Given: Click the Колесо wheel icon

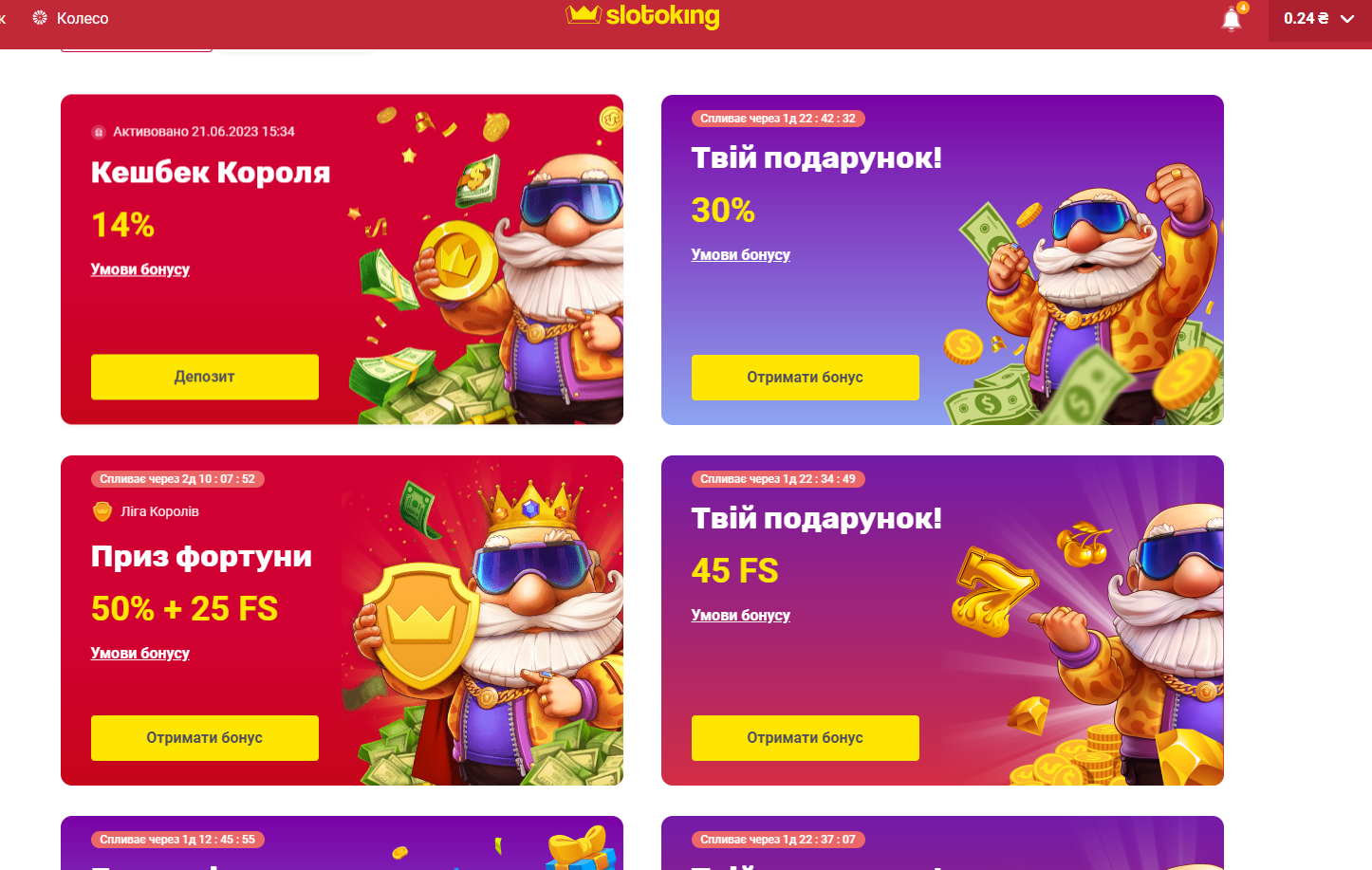Looking at the screenshot, I should [x=40, y=18].
